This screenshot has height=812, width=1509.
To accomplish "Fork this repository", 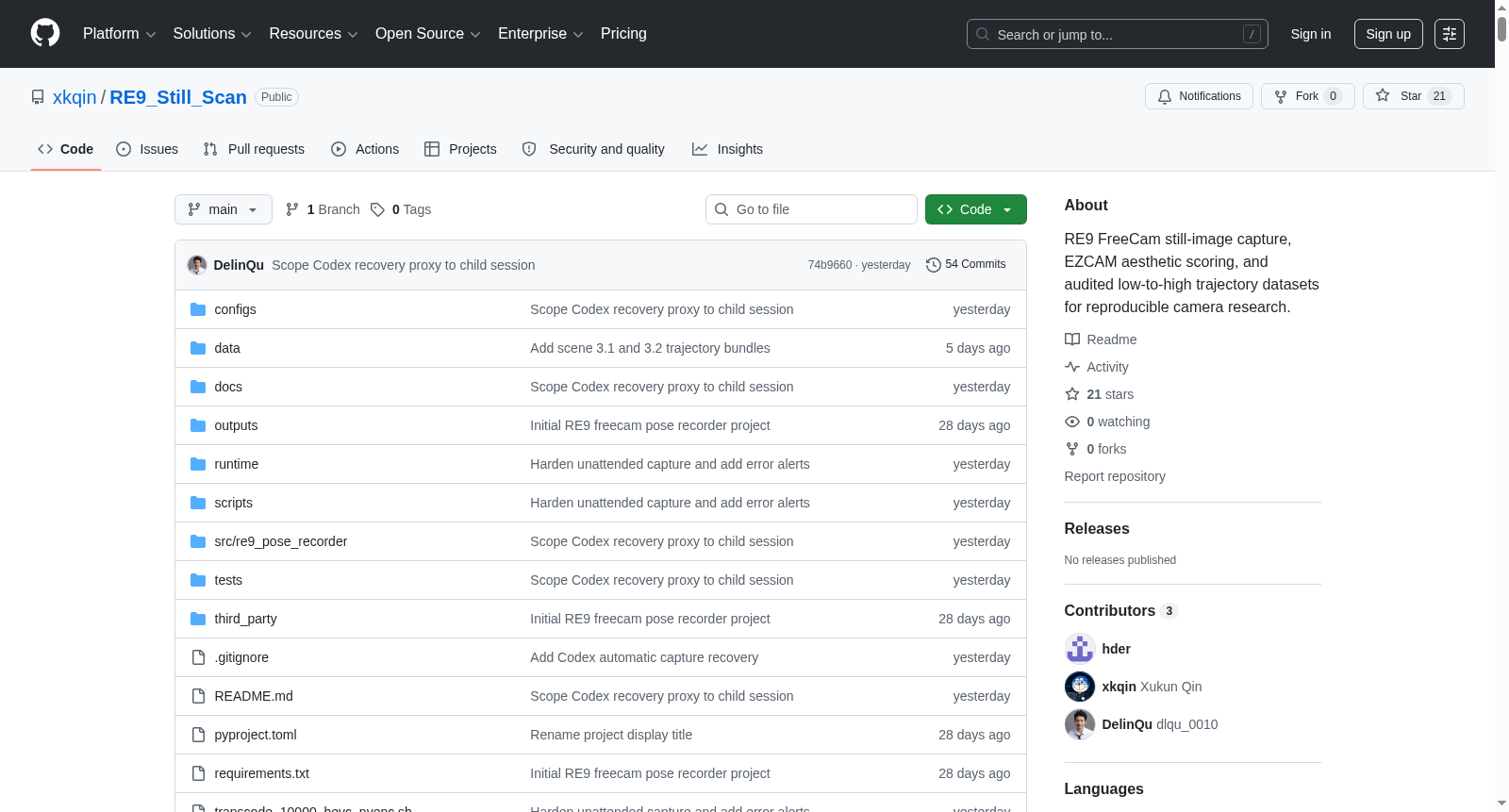I will (1308, 96).
